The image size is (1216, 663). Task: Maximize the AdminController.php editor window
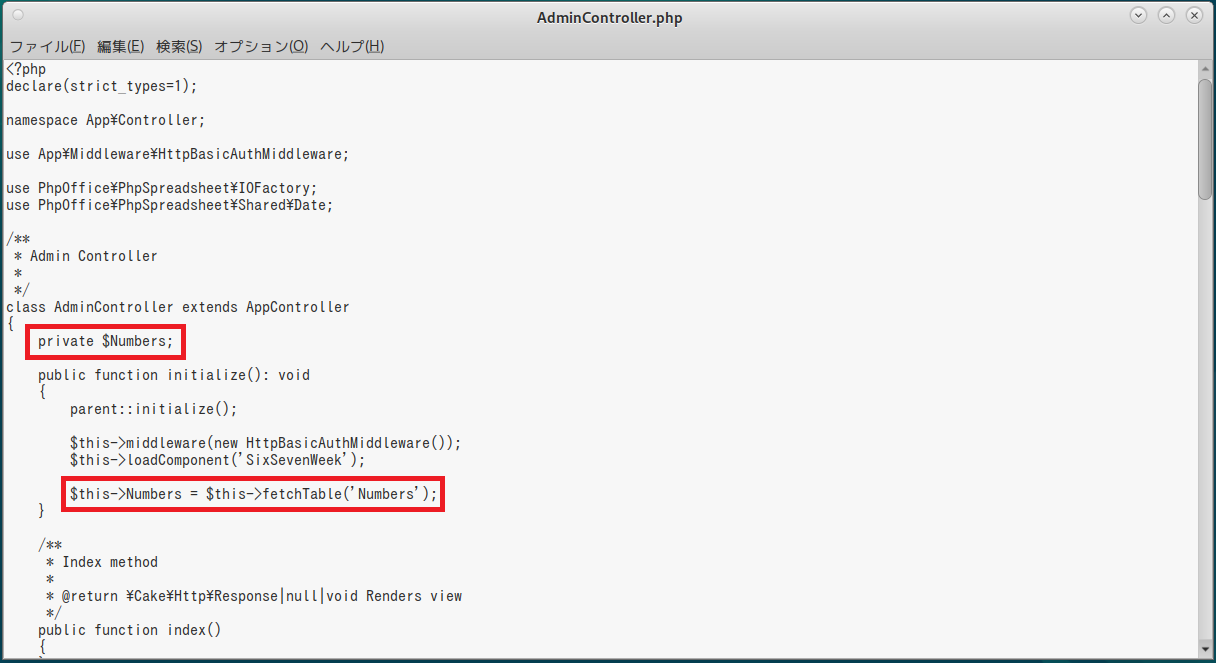[x=1166, y=16]
